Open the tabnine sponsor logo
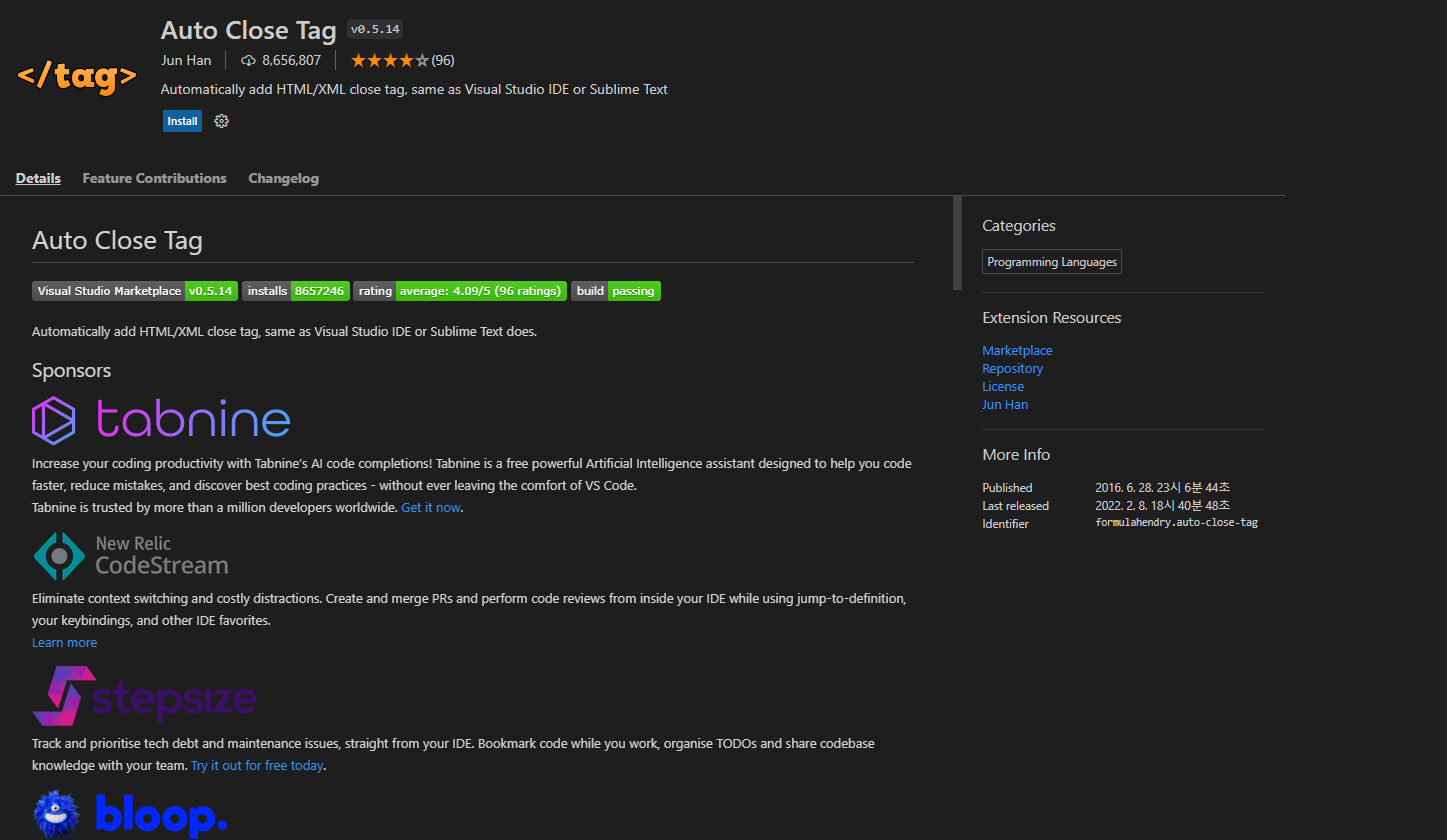 pos(161,419)
